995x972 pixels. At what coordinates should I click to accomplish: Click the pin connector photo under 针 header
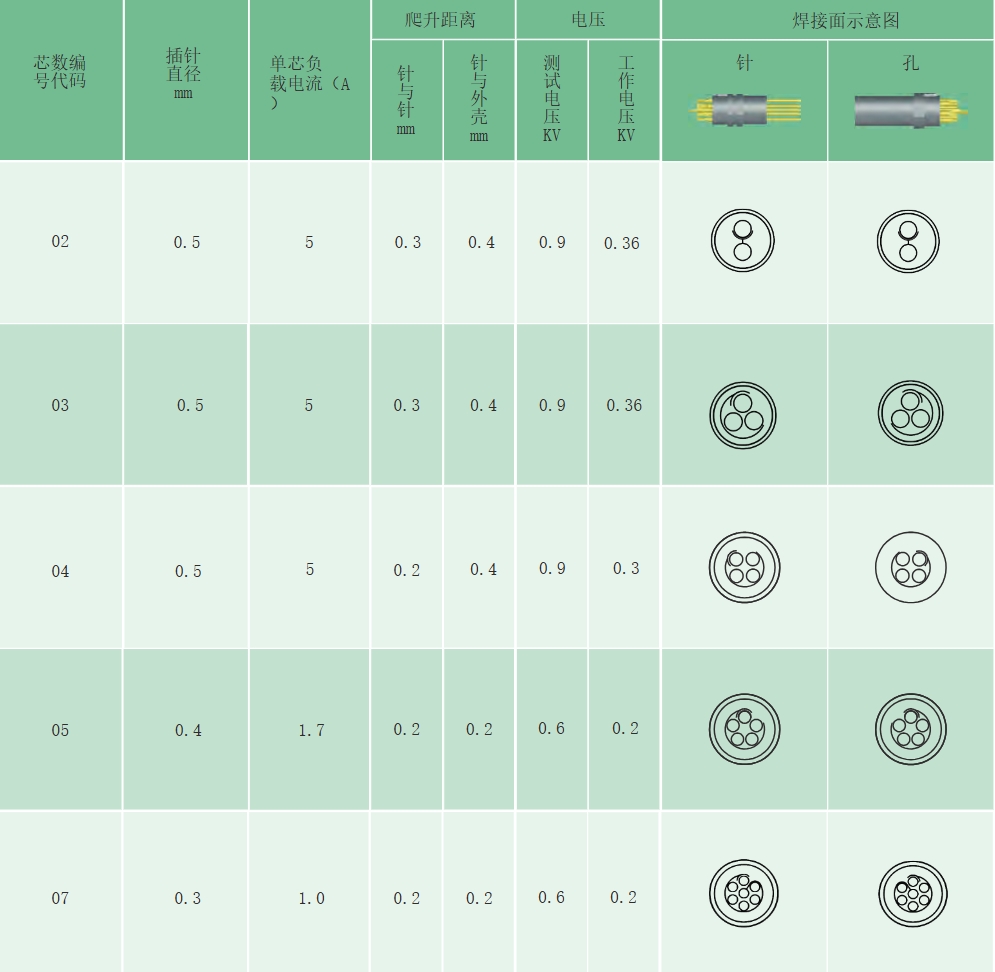click(744, 109)
